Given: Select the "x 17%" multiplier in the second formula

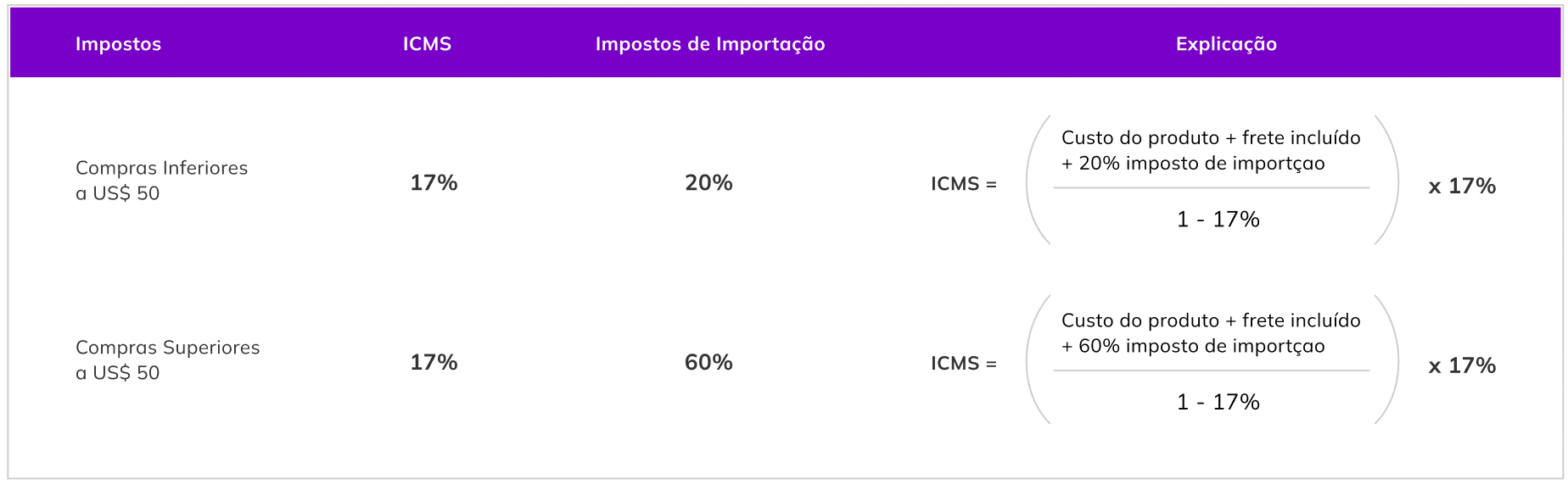Looking at the screenshot, I should coord(1461,365).
